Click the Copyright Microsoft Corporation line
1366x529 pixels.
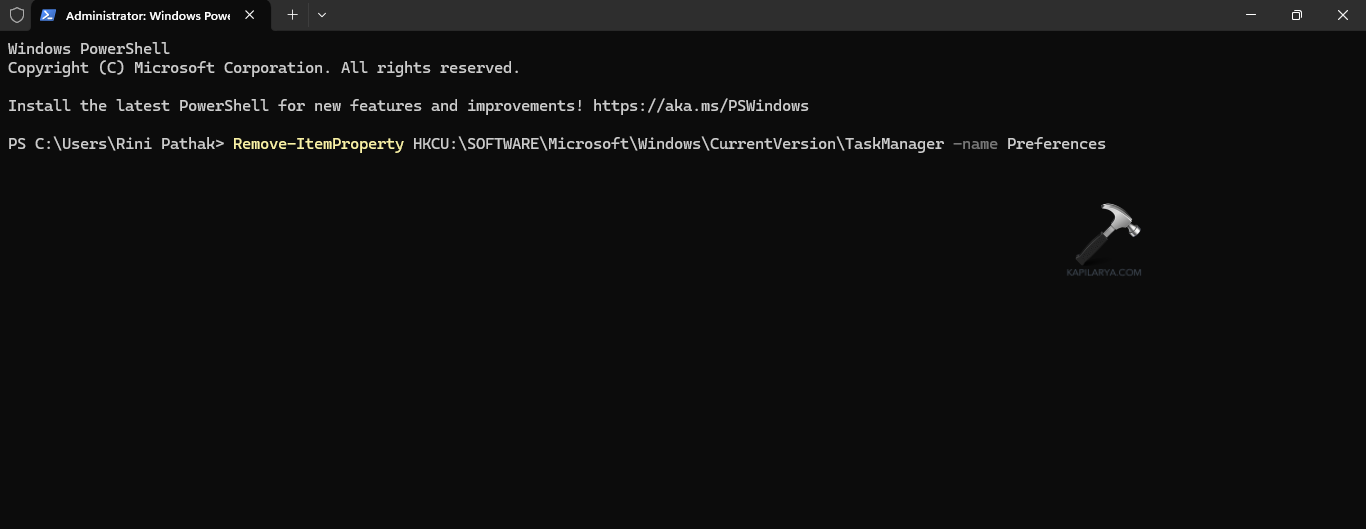point(263,68)
